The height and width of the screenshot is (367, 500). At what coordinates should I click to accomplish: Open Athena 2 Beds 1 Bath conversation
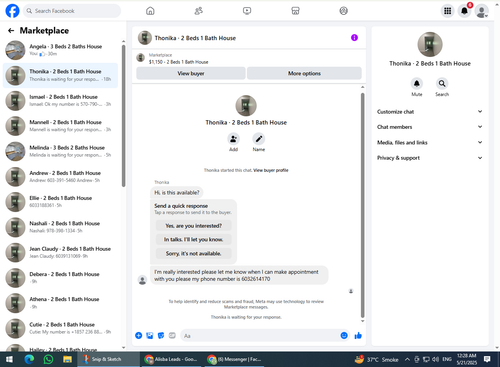click(x=60, y=303)
